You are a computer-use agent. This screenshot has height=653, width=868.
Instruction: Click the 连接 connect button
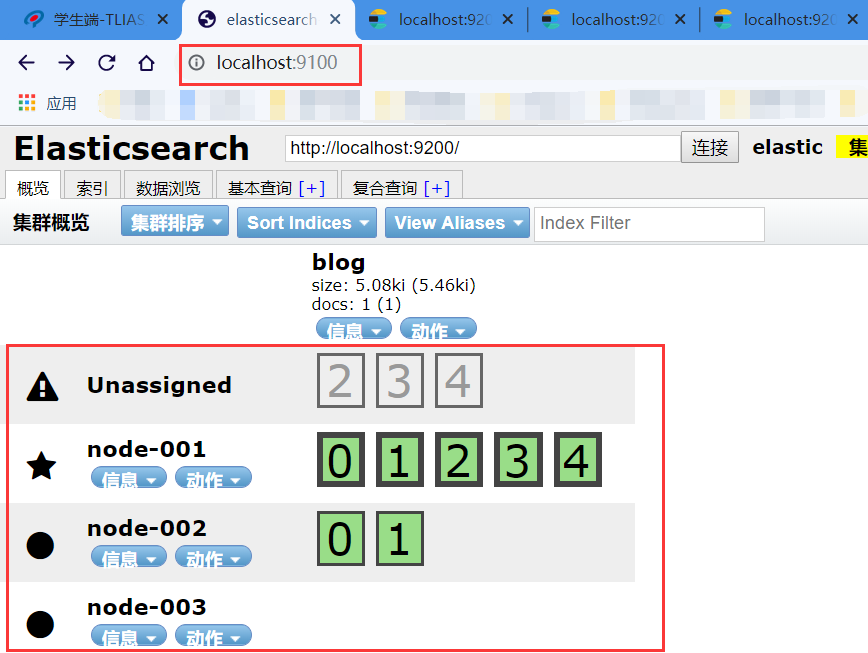(x=710, y=148)
